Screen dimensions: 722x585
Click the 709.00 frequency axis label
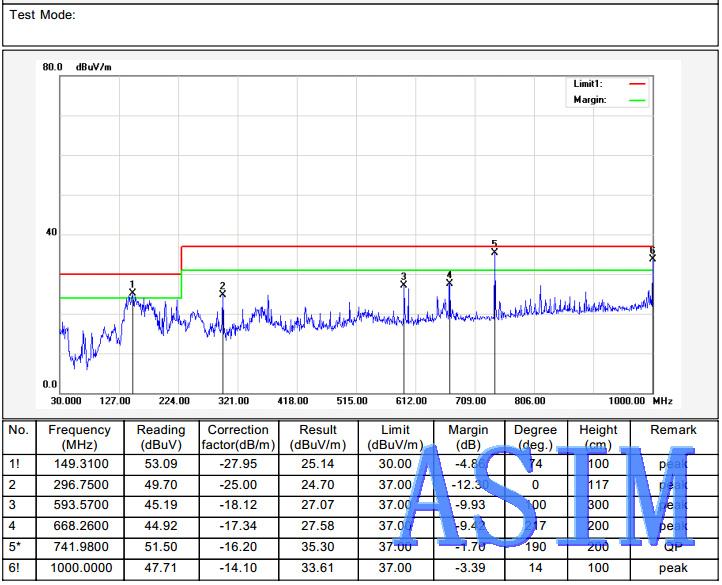coord(471,401)
